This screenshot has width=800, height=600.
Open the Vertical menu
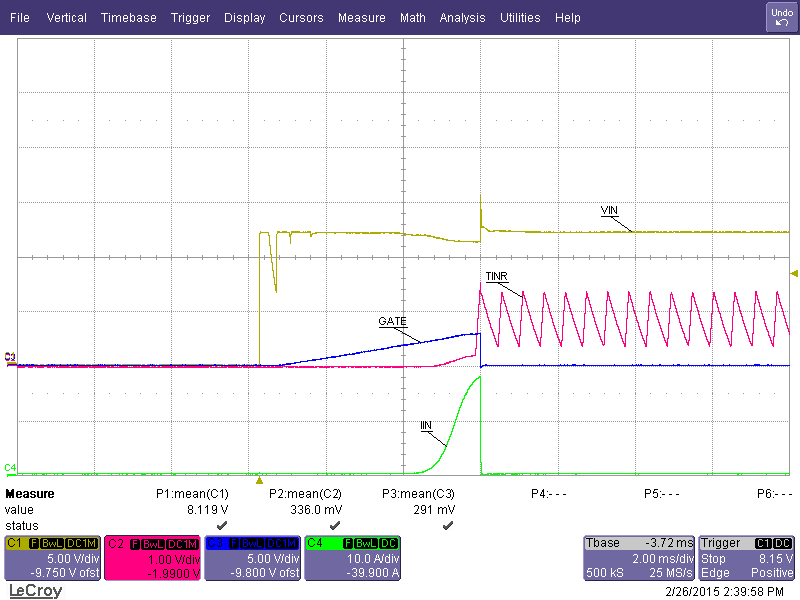click(x=66, y=18)
